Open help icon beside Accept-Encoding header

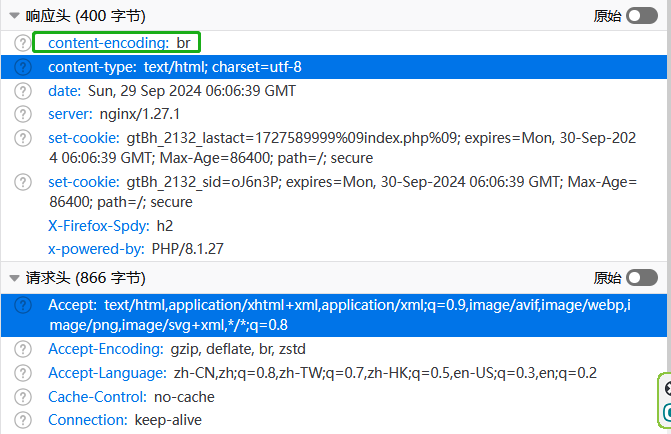point(23,349)
